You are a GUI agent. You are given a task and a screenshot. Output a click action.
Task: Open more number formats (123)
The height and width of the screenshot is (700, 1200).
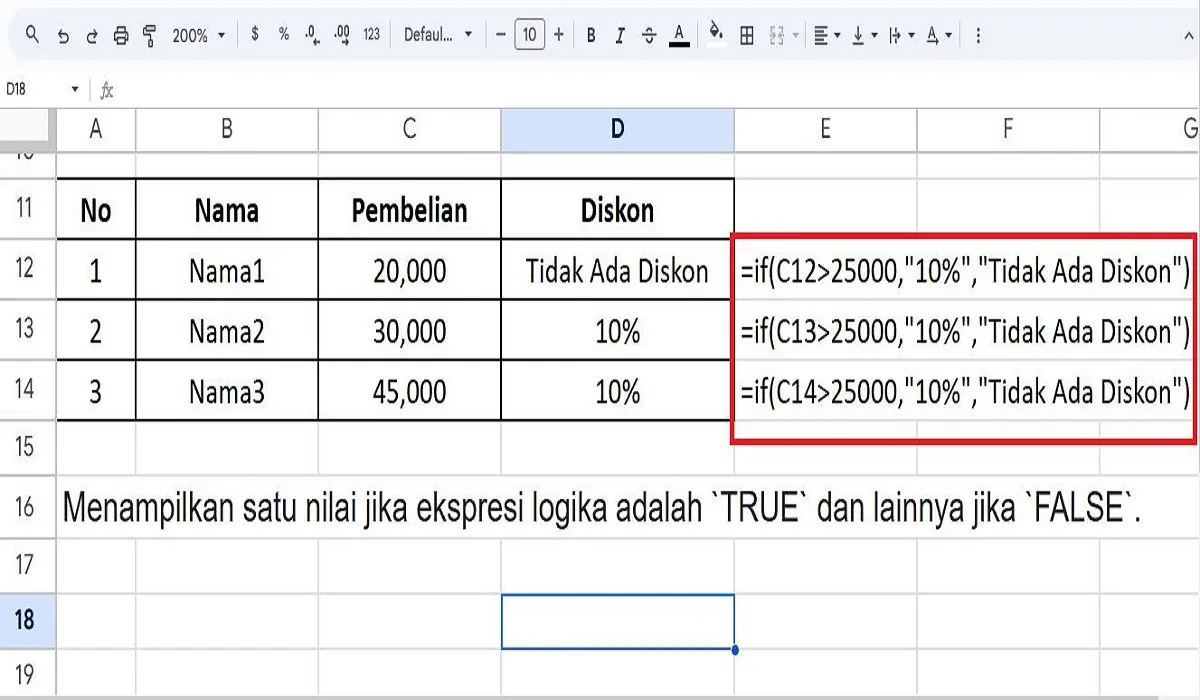click(x=372, y=35)
